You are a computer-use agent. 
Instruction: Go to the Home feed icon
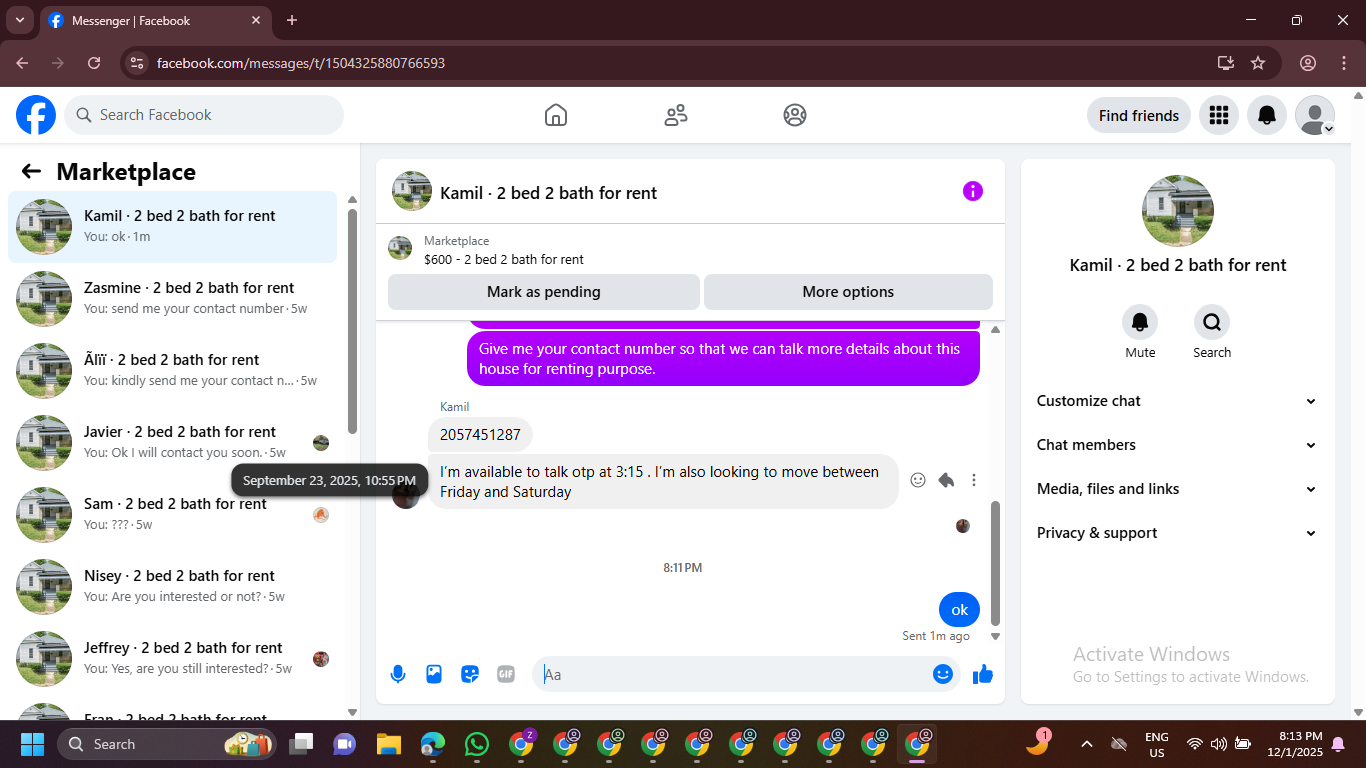click(x=556, y=115)
